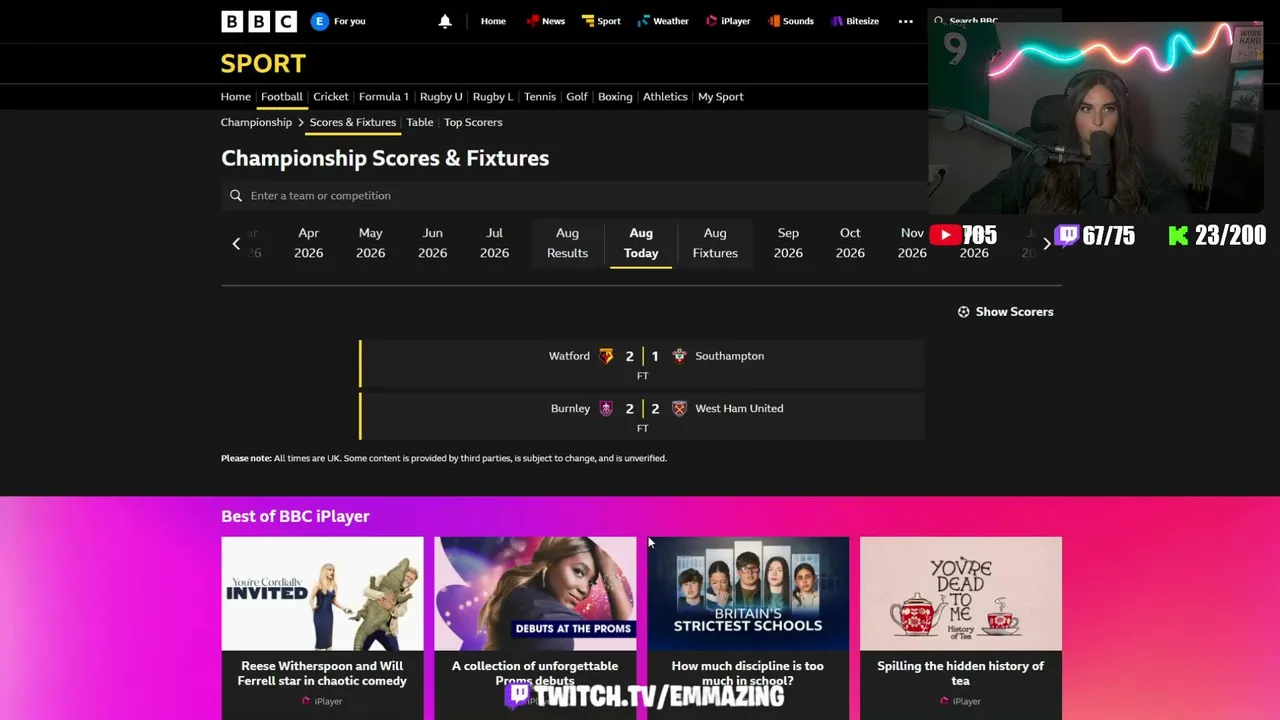
Task: Open the notifications bell
Action: 445,21
